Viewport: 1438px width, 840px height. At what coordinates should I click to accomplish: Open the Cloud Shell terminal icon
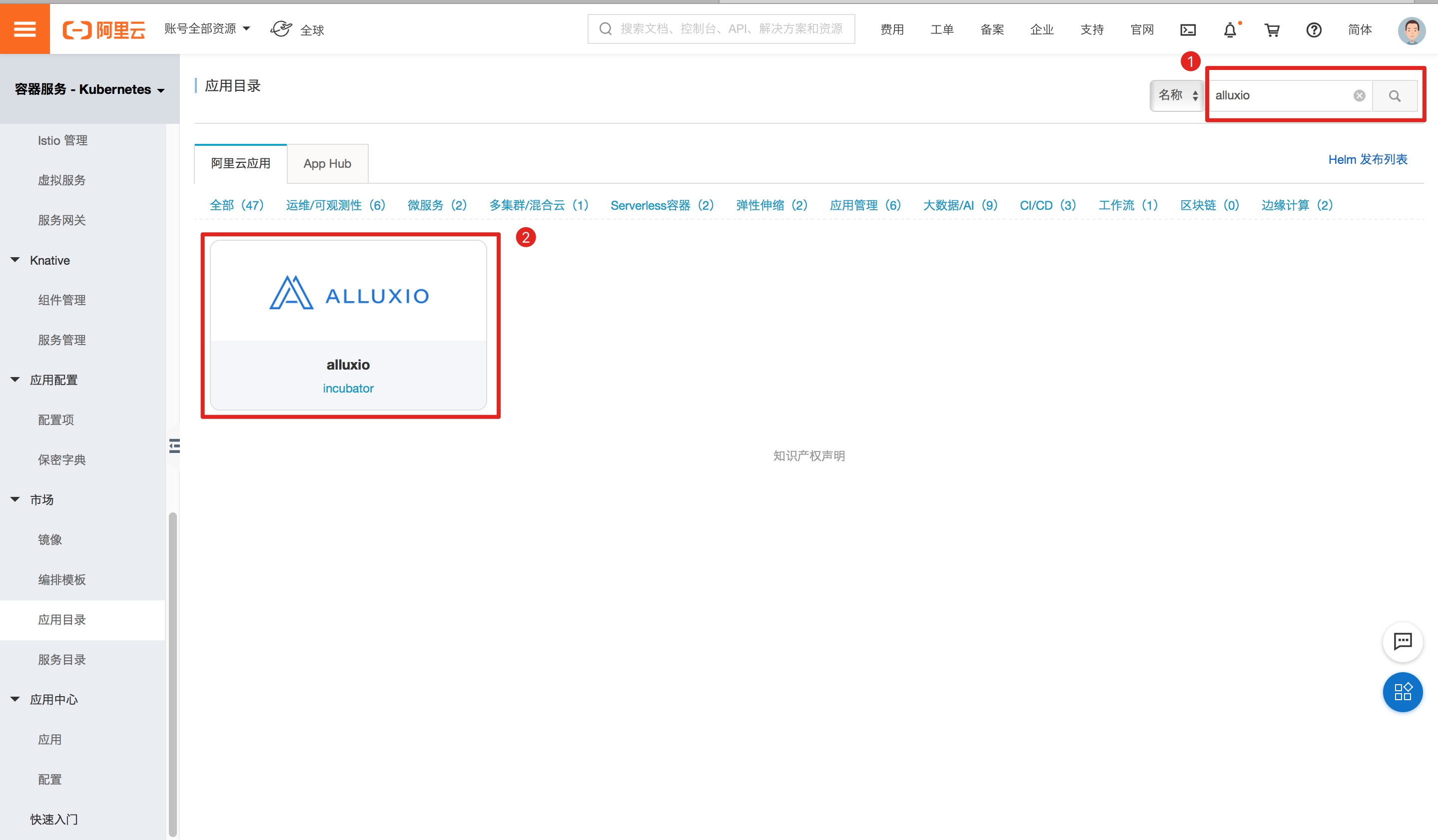point(1188,29)
